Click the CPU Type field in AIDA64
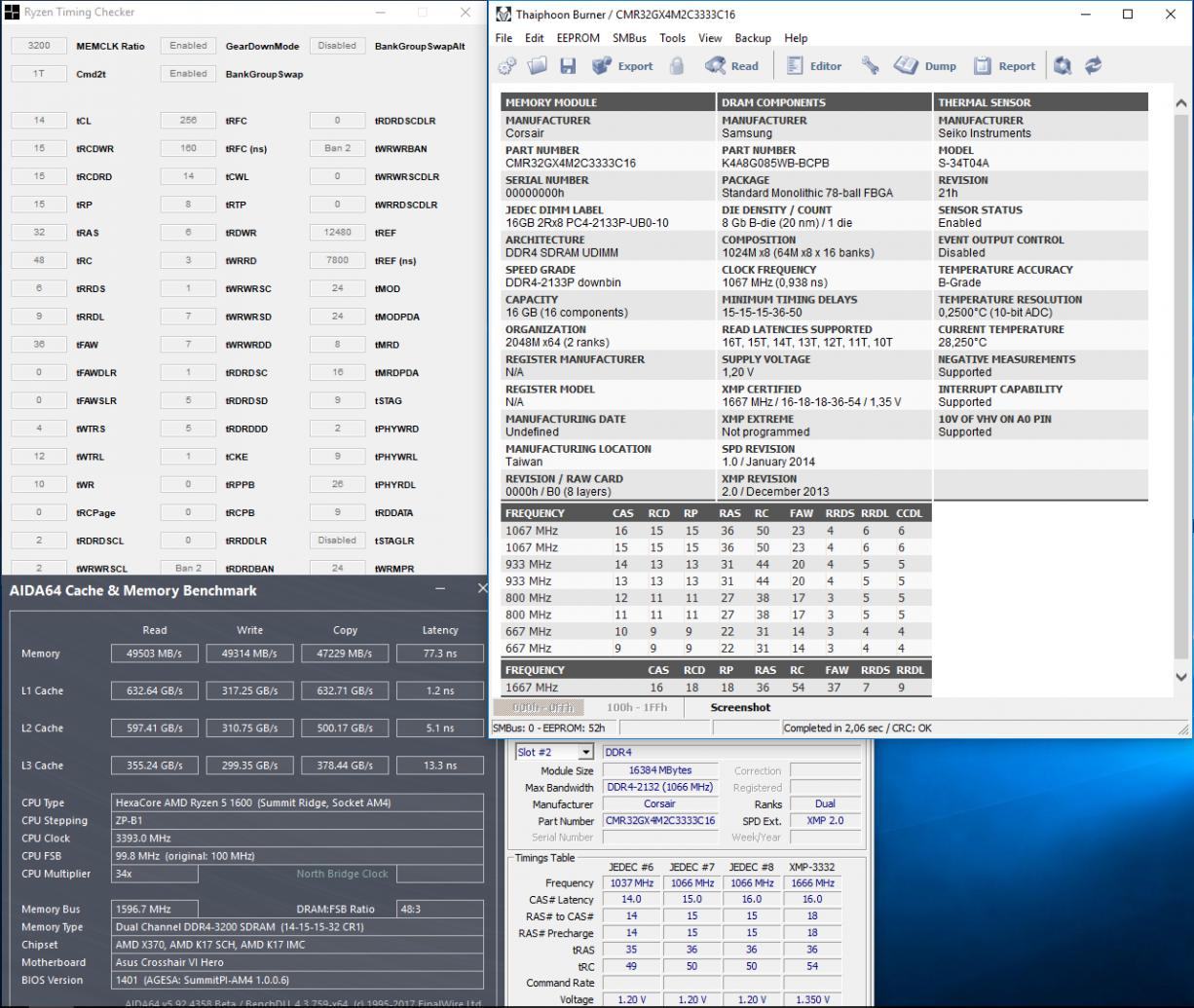Image resolution: width=1194 pixels, height=1008 pixels. coord(298,803)
